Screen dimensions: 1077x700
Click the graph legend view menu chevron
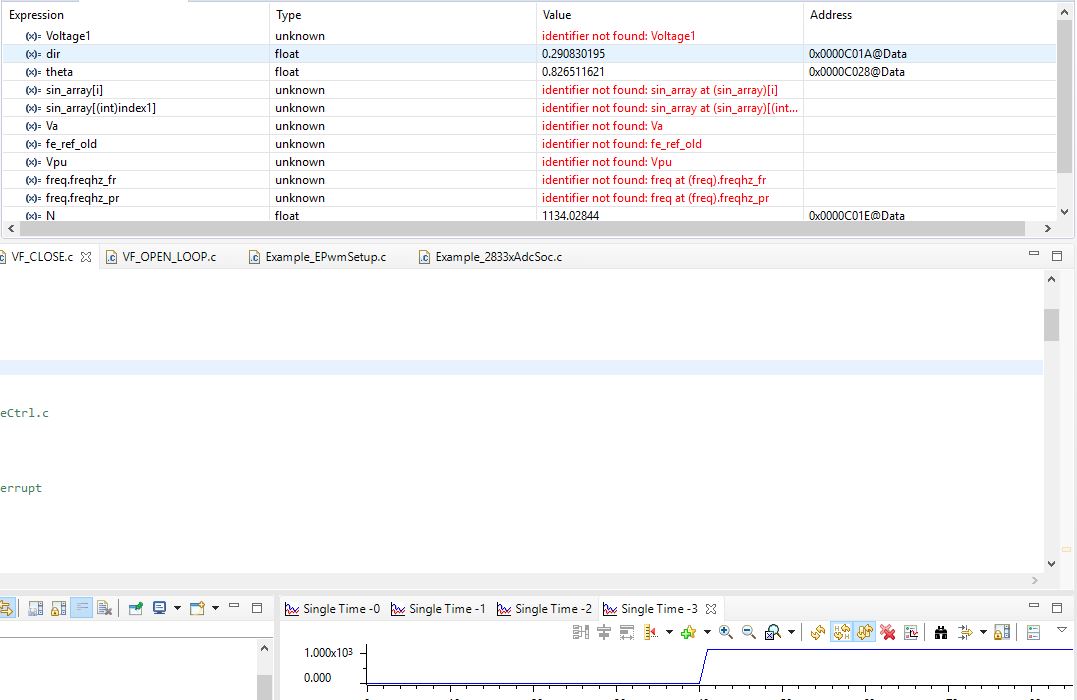pyautogui.click(x=1061, y=630)
